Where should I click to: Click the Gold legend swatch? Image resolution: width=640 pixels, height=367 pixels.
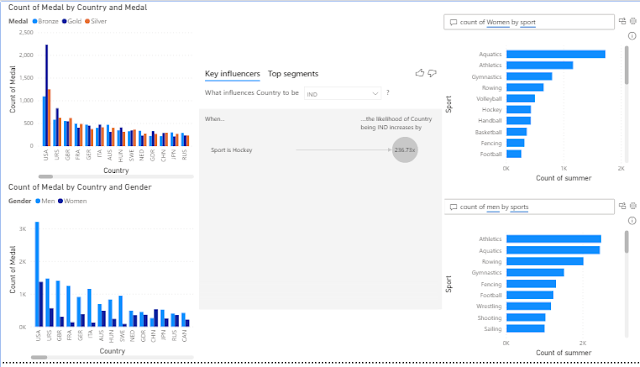click(x=64, y=21)
